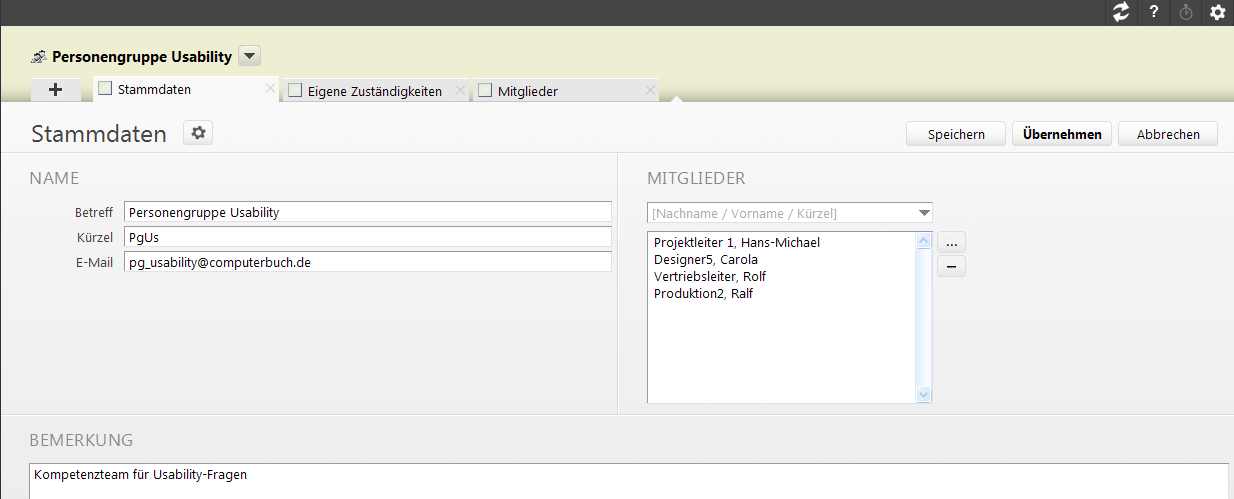Click the Speichern button
1234x499 pixels.
click(x=955, y=134)
